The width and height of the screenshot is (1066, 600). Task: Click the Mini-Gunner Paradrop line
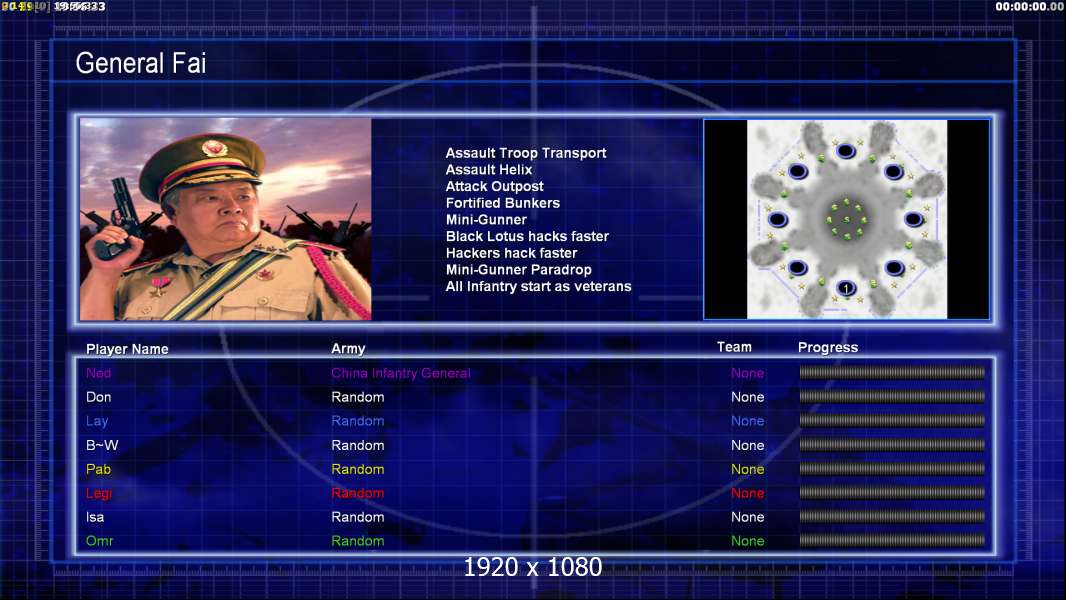(x=518, y=270)
